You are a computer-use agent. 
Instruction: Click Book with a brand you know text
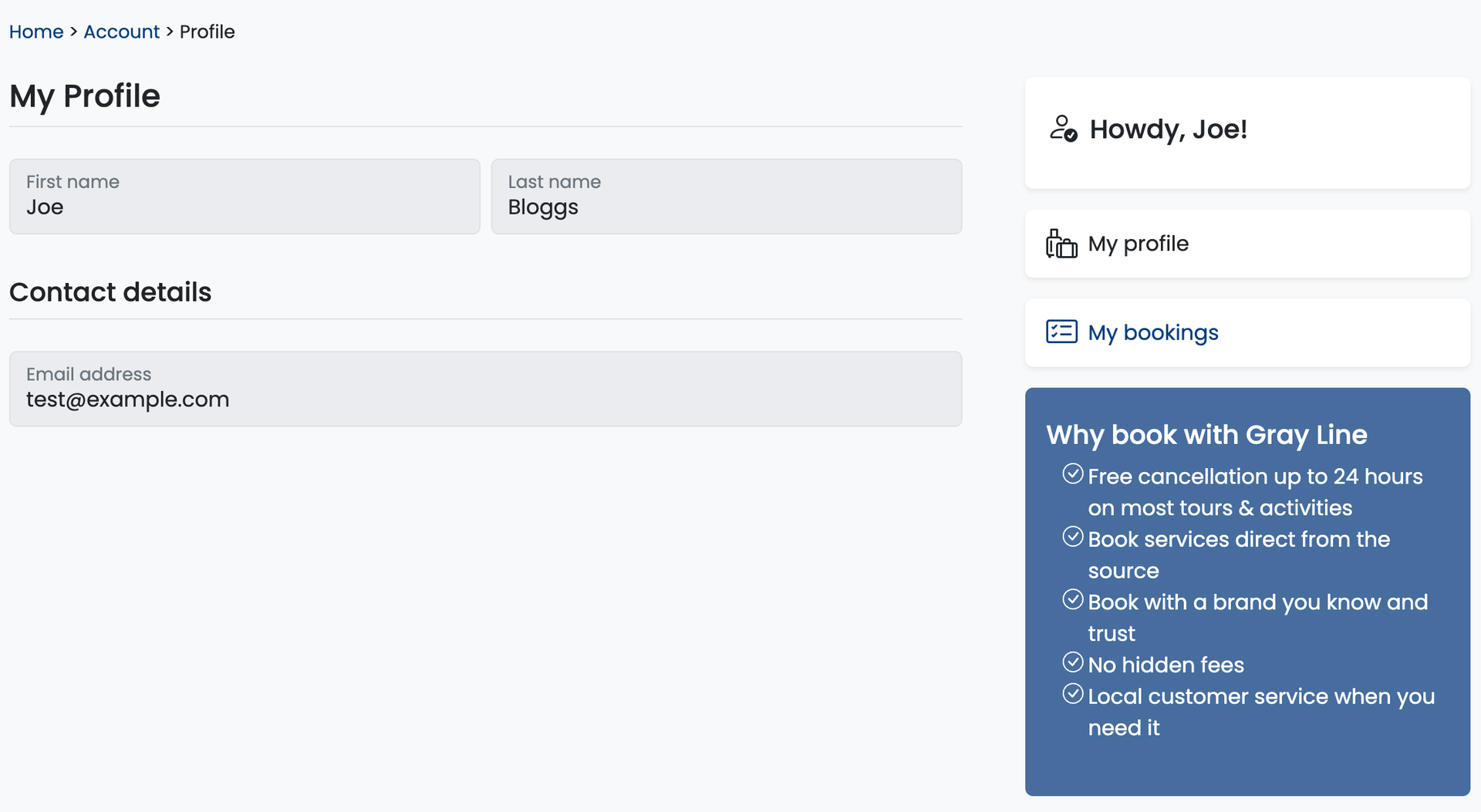click(1258, 618)
